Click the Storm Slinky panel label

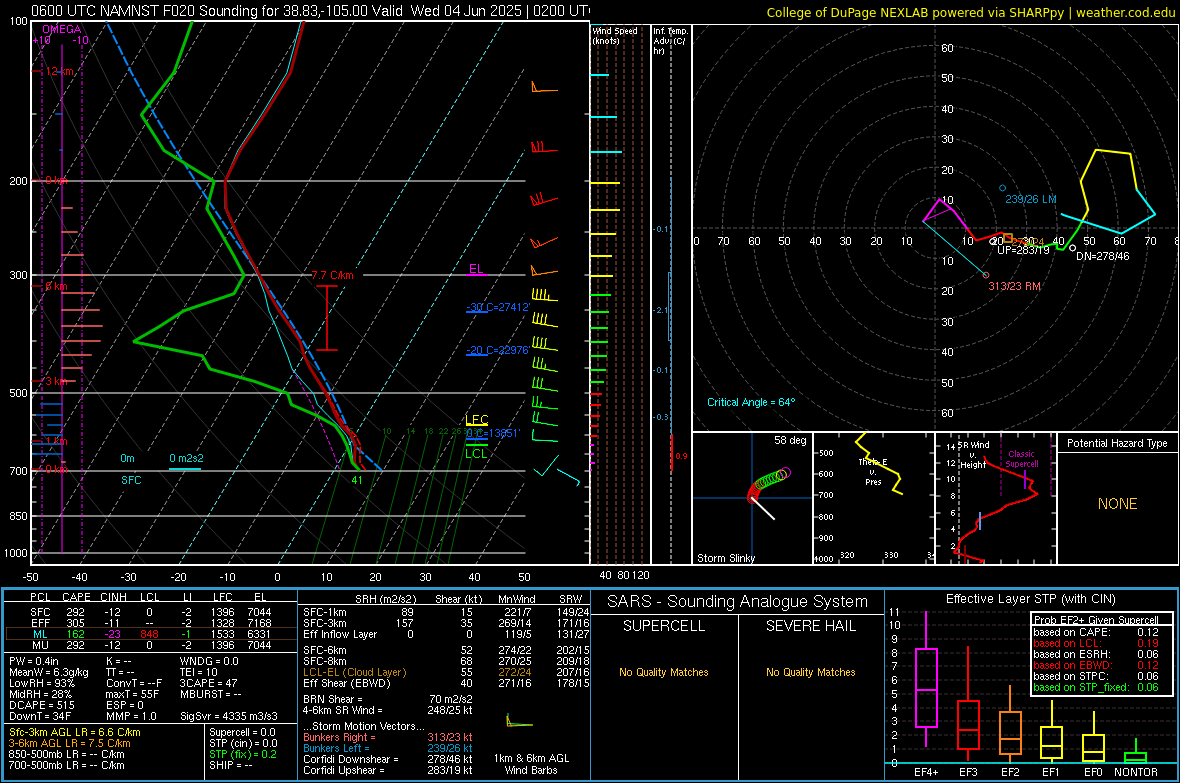tap(725, 558)
